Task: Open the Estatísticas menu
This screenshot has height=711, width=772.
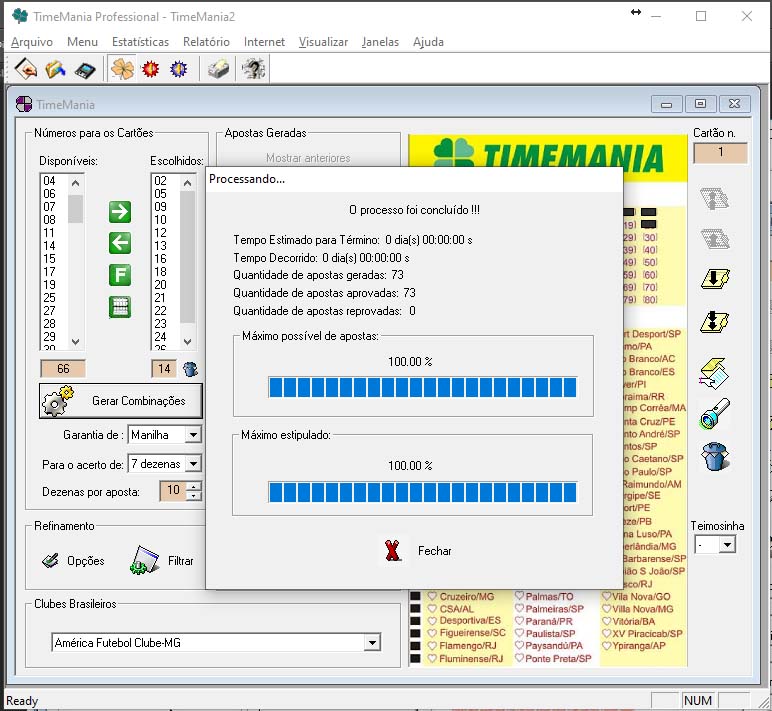Action: (140, 42)
